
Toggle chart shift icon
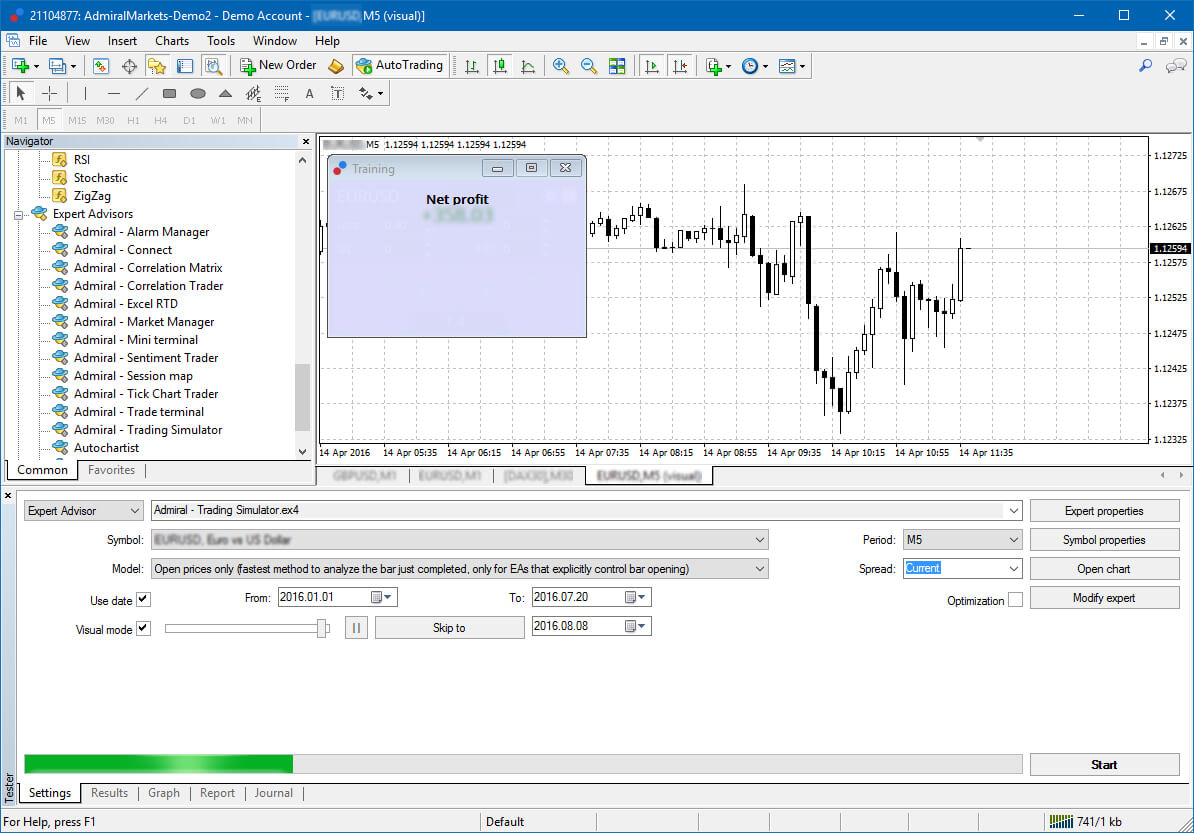pos(679,66)
